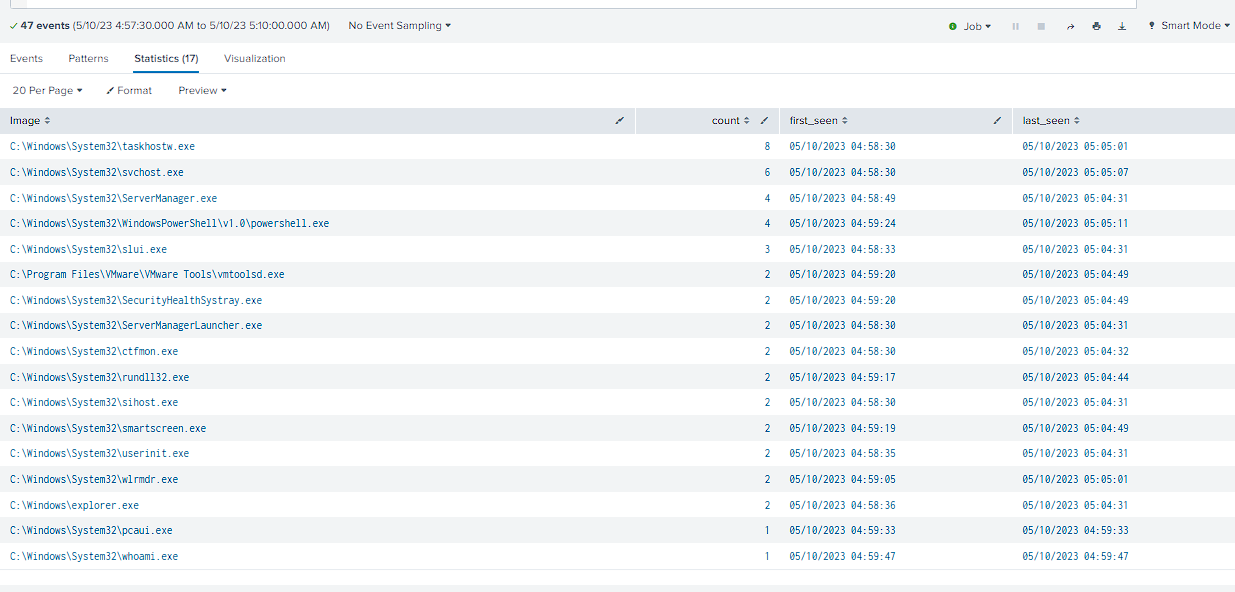The height and width of the screenshot is (592, 1235).
Task: Open the Format options
Action: [x=129, y=90]
